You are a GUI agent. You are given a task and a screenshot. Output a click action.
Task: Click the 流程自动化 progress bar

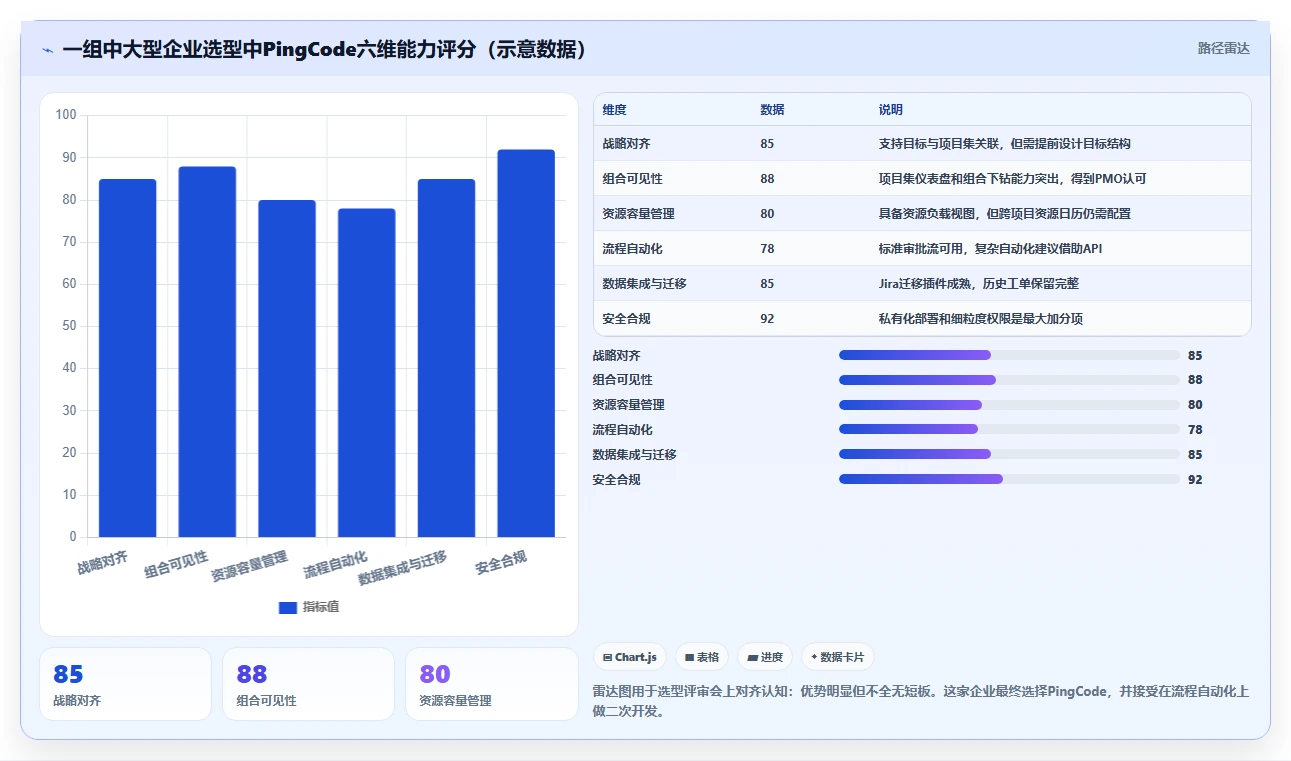coord(1009,429)
